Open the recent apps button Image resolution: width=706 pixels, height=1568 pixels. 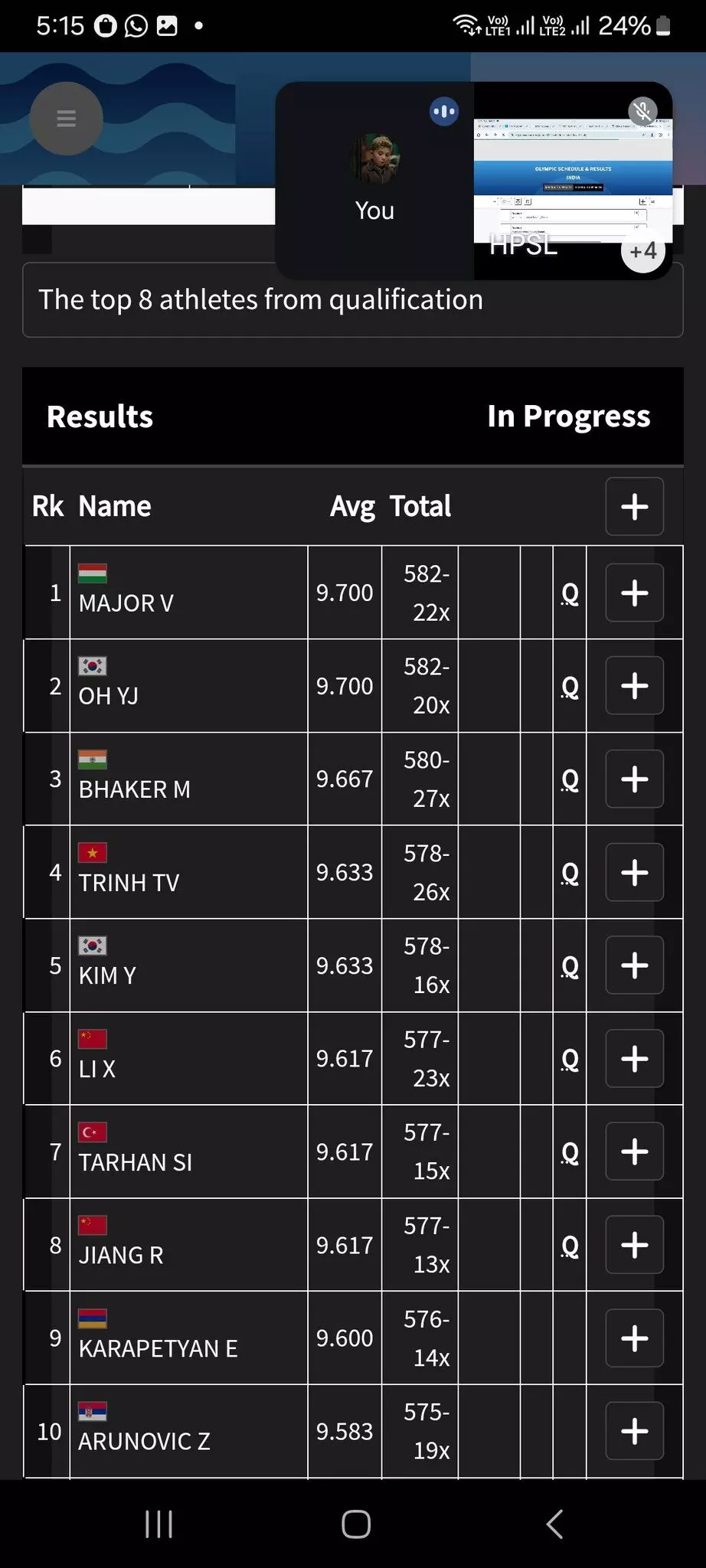pyautogui.click(x=159, y=1524)
